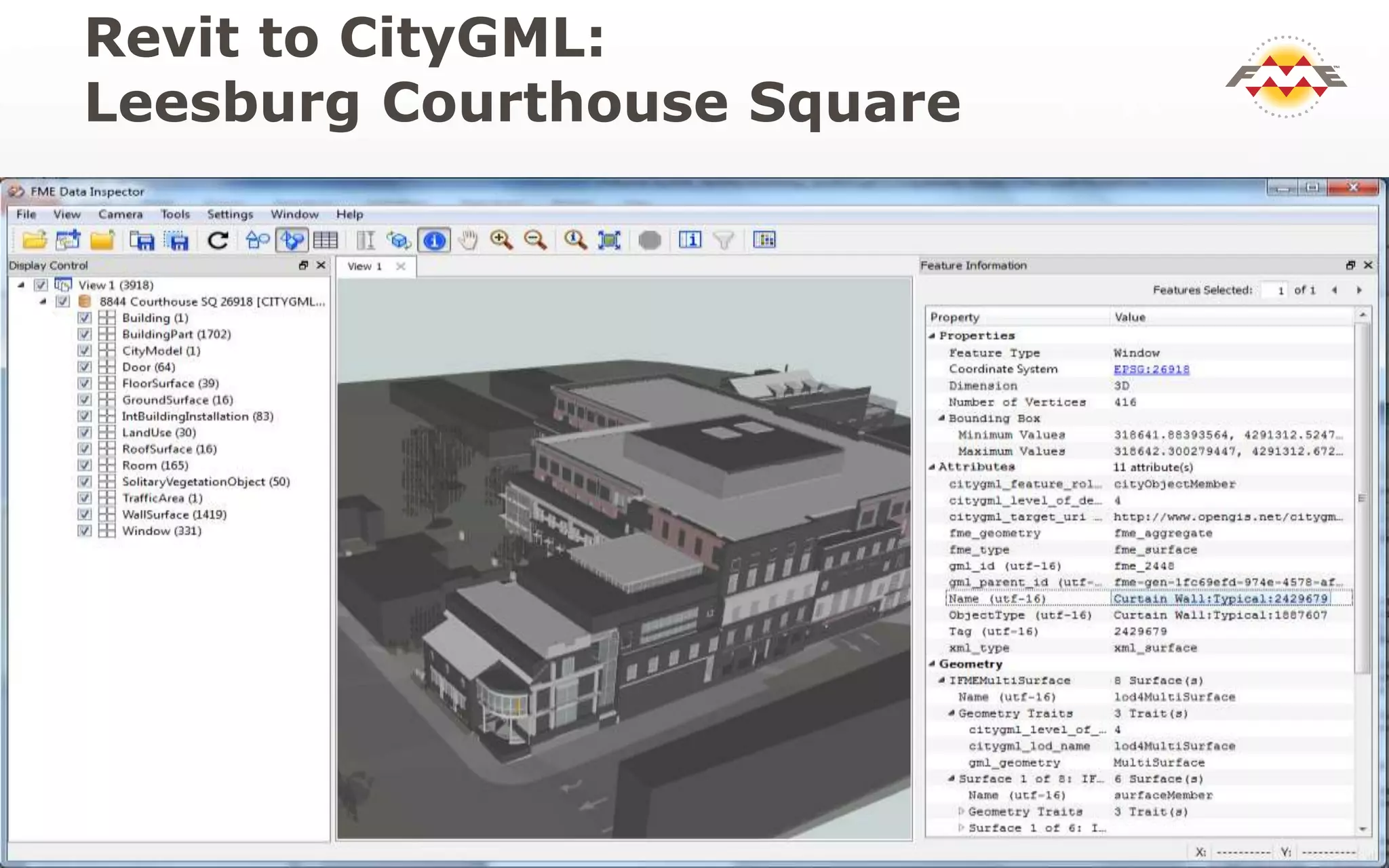
Task: Click the View 1 window icon in tree
Action: pyautogui.click(x=63, y=285)
